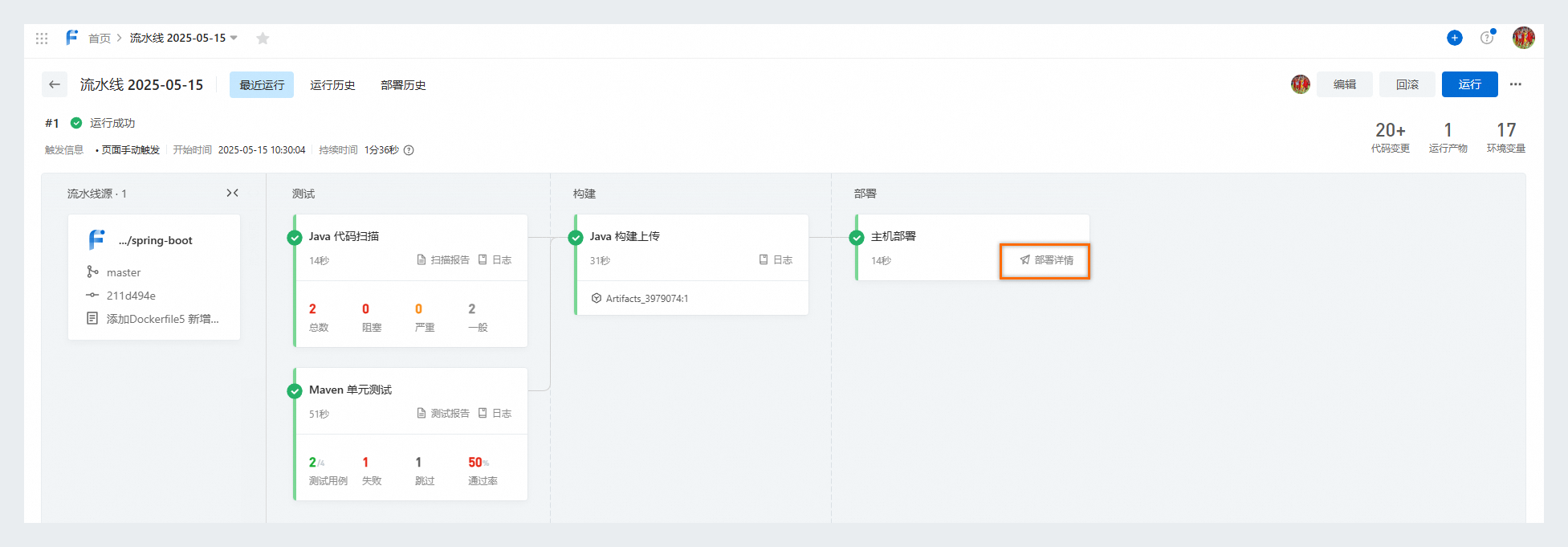Click the blue 运行 button
Screen dimensions: 1568x547
pyautogui.click(x=1469, y=84)
